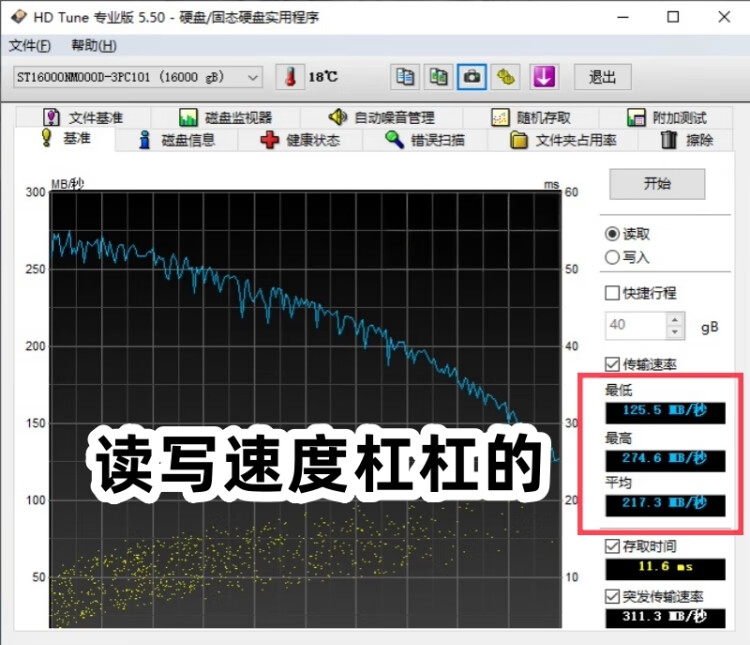
Task: Open the 文件(F) menu
Action: pyautogui.click(x=30, y=46)
